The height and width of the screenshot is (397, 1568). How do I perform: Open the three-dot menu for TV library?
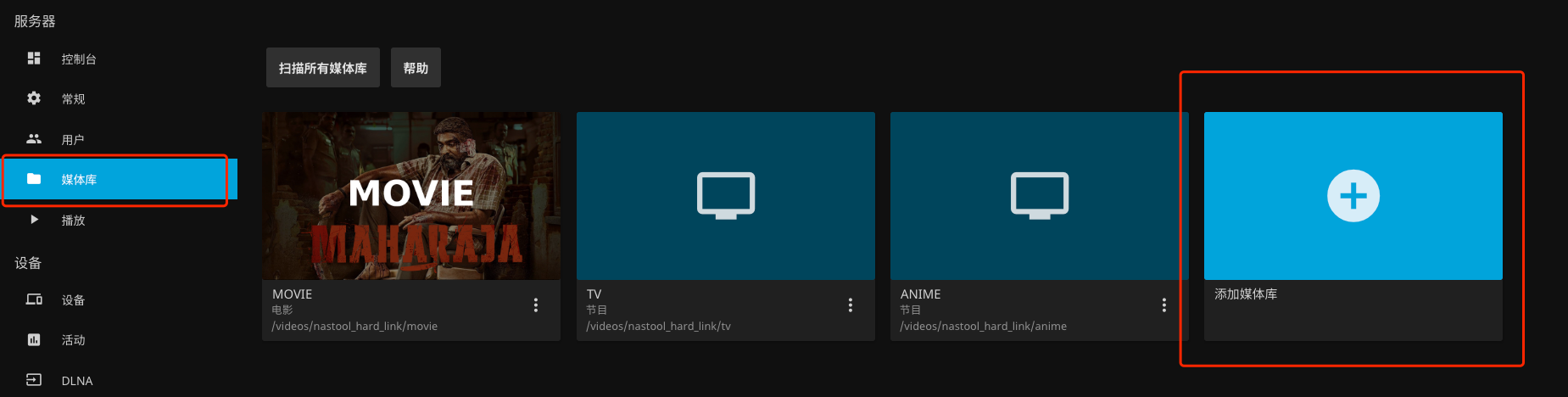pyautogui.click(x=850, y=305)
